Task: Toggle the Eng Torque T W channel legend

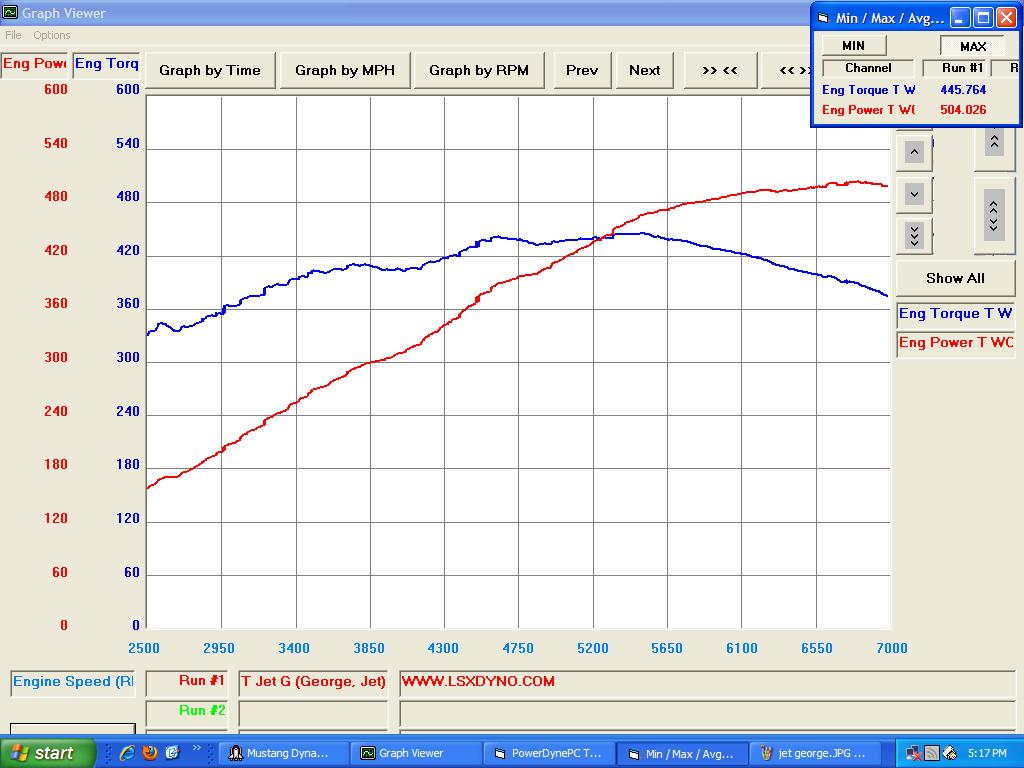Action: click(955, 314)
